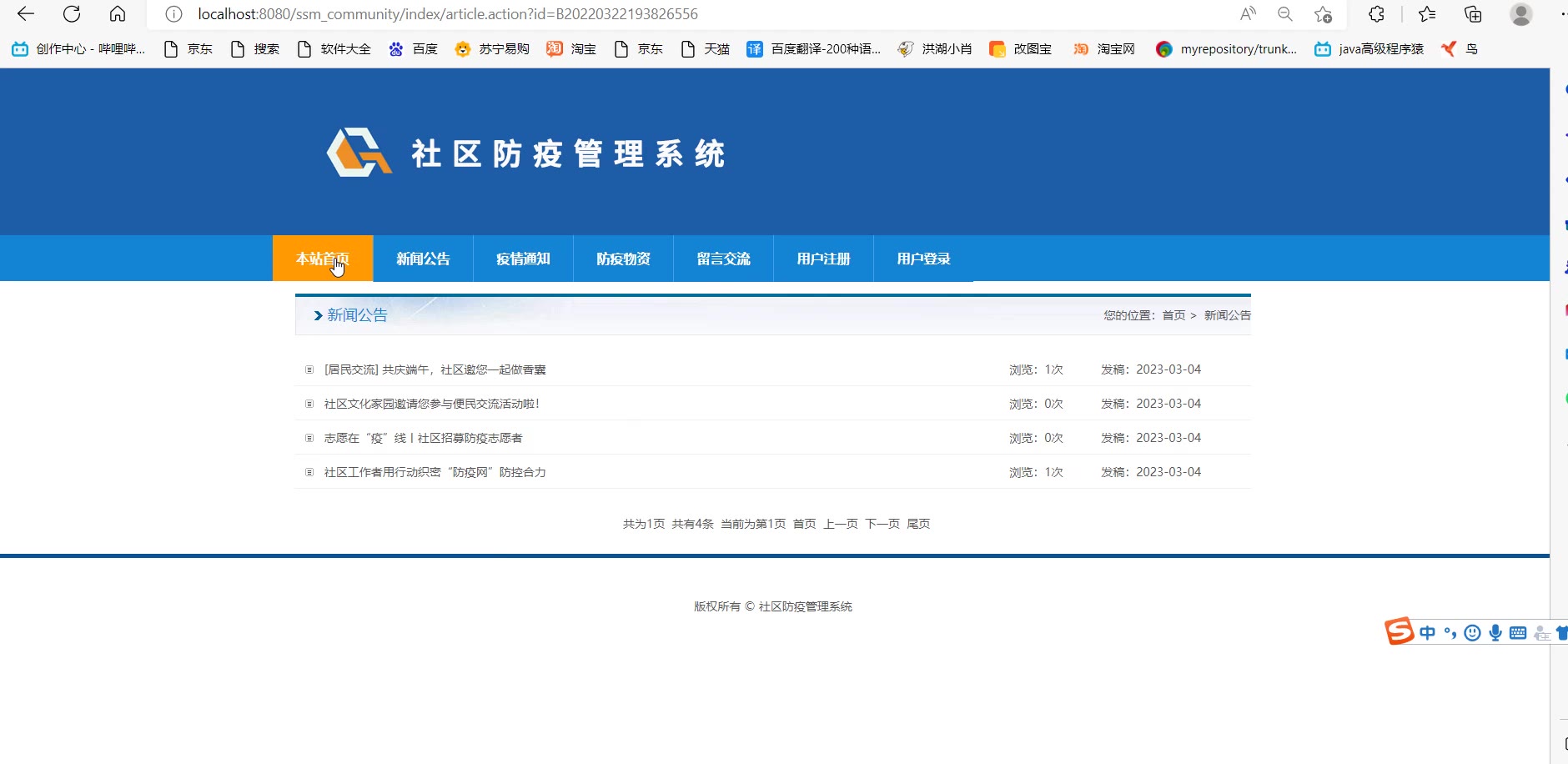
Task: Reload the page with refresh icon
Action: [x=72, y=14]
